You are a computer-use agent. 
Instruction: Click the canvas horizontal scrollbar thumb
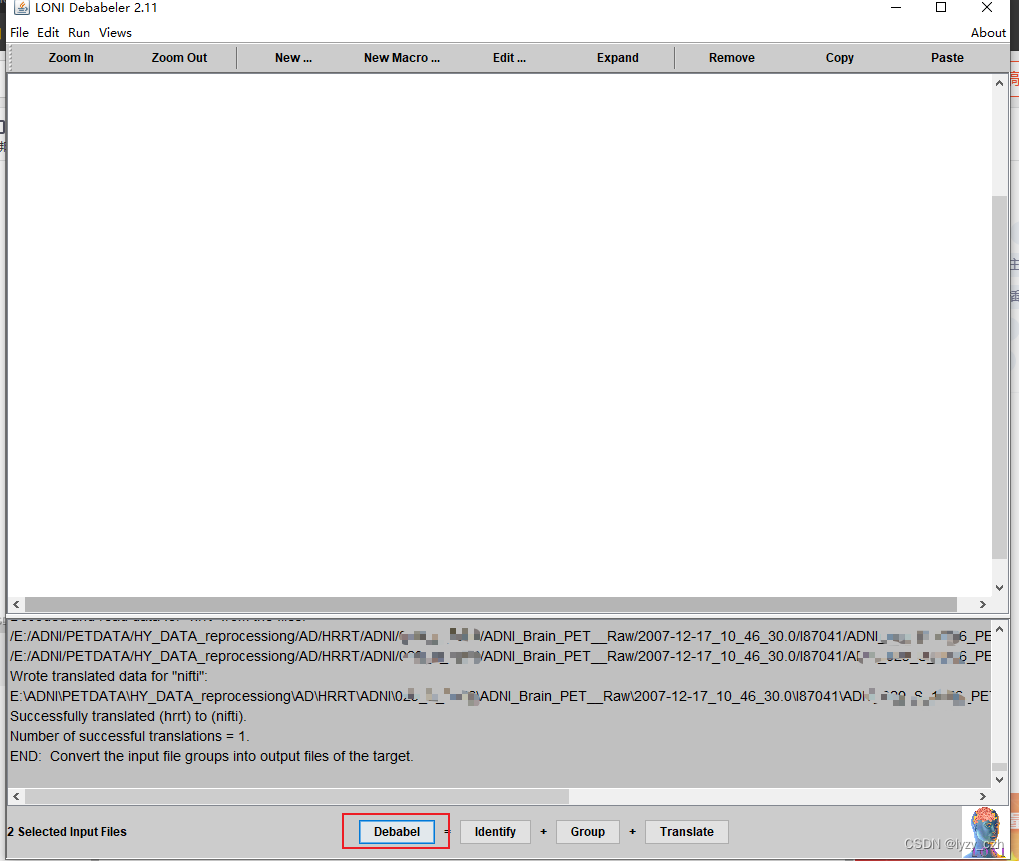[x=491, y=604]
